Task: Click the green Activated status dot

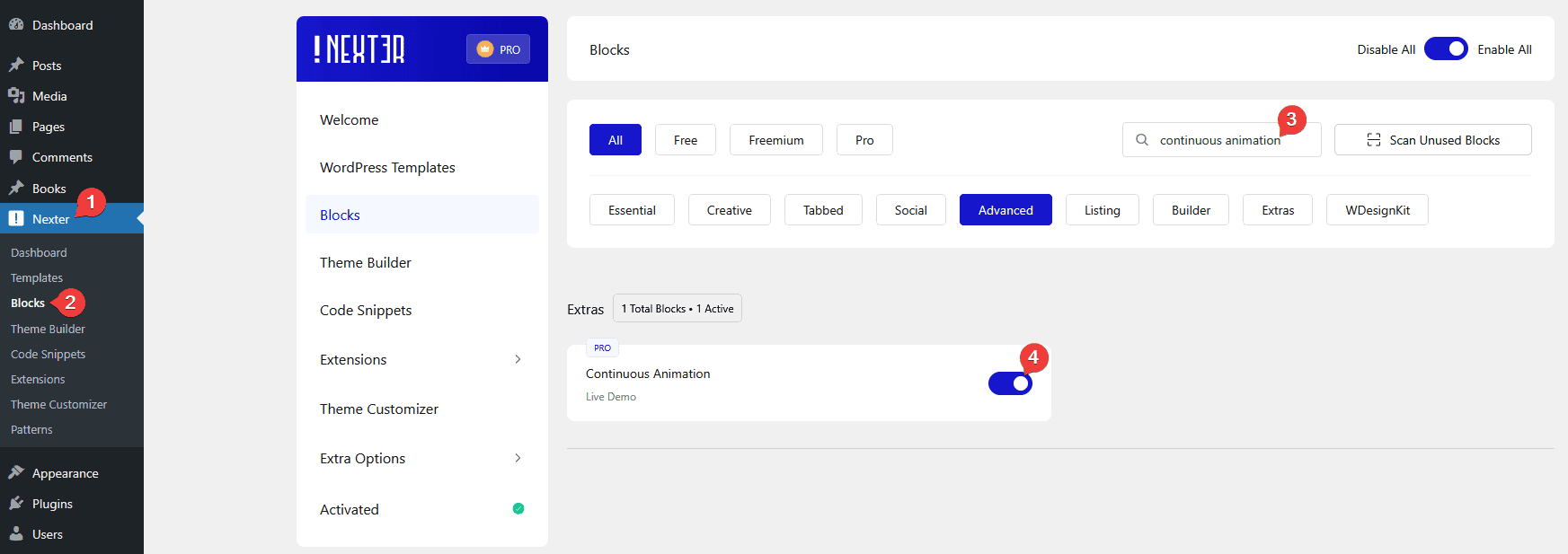Action: click(x=518, y=508)
